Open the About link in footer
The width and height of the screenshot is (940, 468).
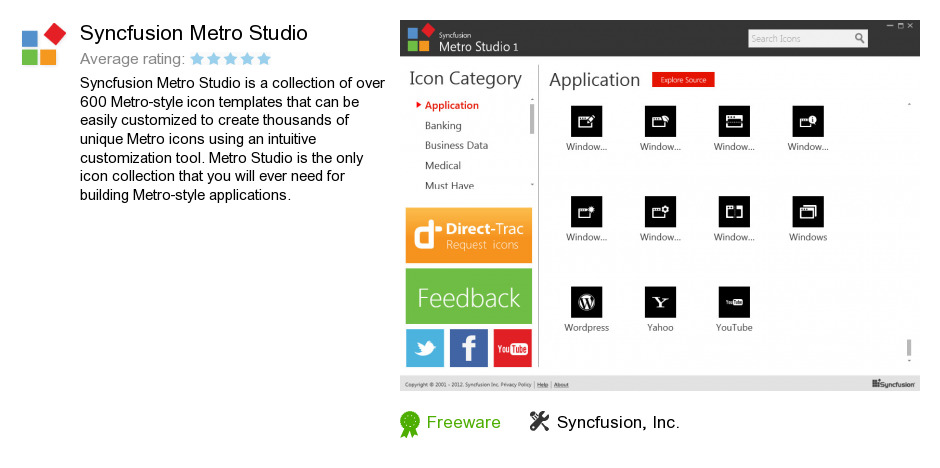[x=561, y=385]
